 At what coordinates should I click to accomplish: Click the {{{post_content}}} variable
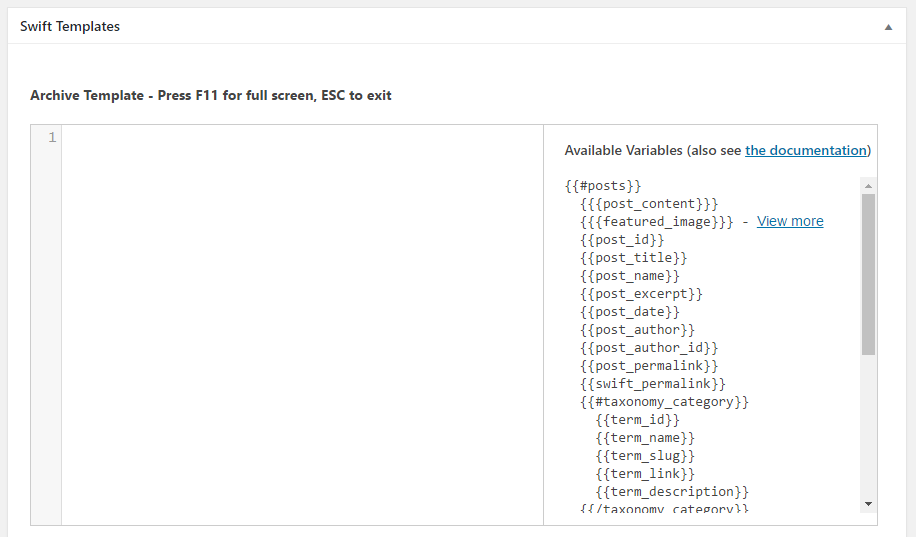click(x=649, y=204)
